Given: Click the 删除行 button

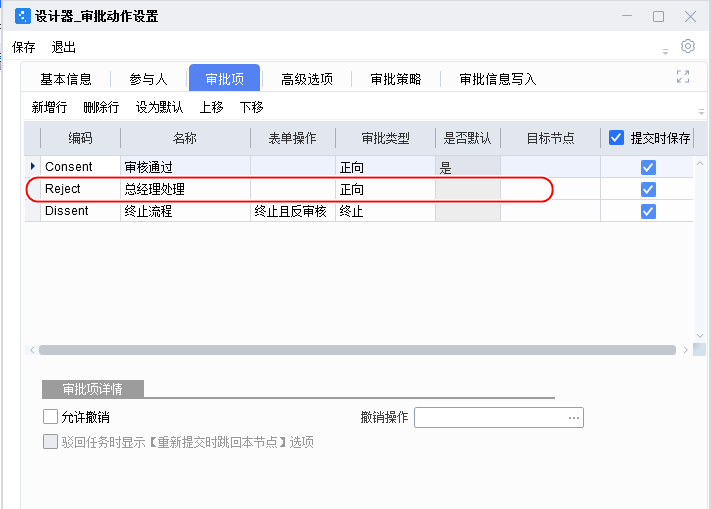Looking at the screenshot, I should (101, 107).
